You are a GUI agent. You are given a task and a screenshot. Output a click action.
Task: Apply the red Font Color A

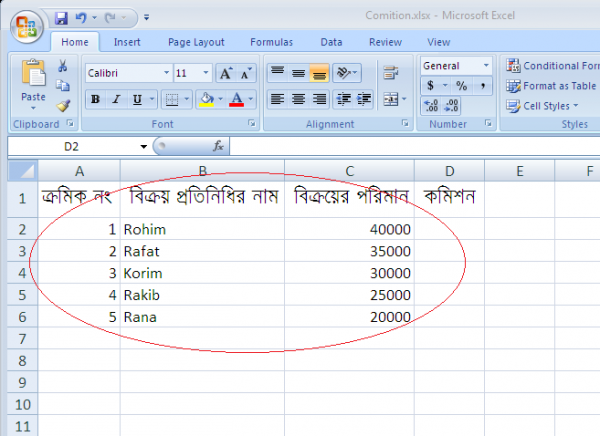point(237,100)
